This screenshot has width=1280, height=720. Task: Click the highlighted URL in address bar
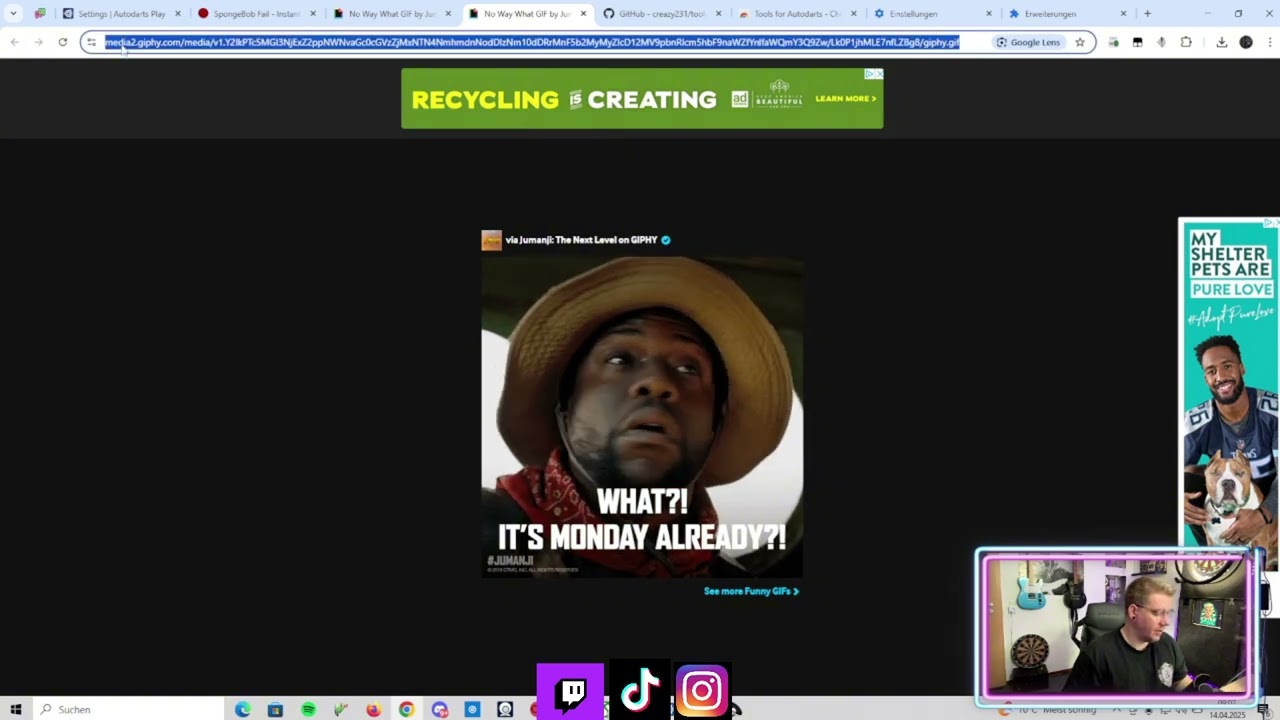[x=532, y=42]
